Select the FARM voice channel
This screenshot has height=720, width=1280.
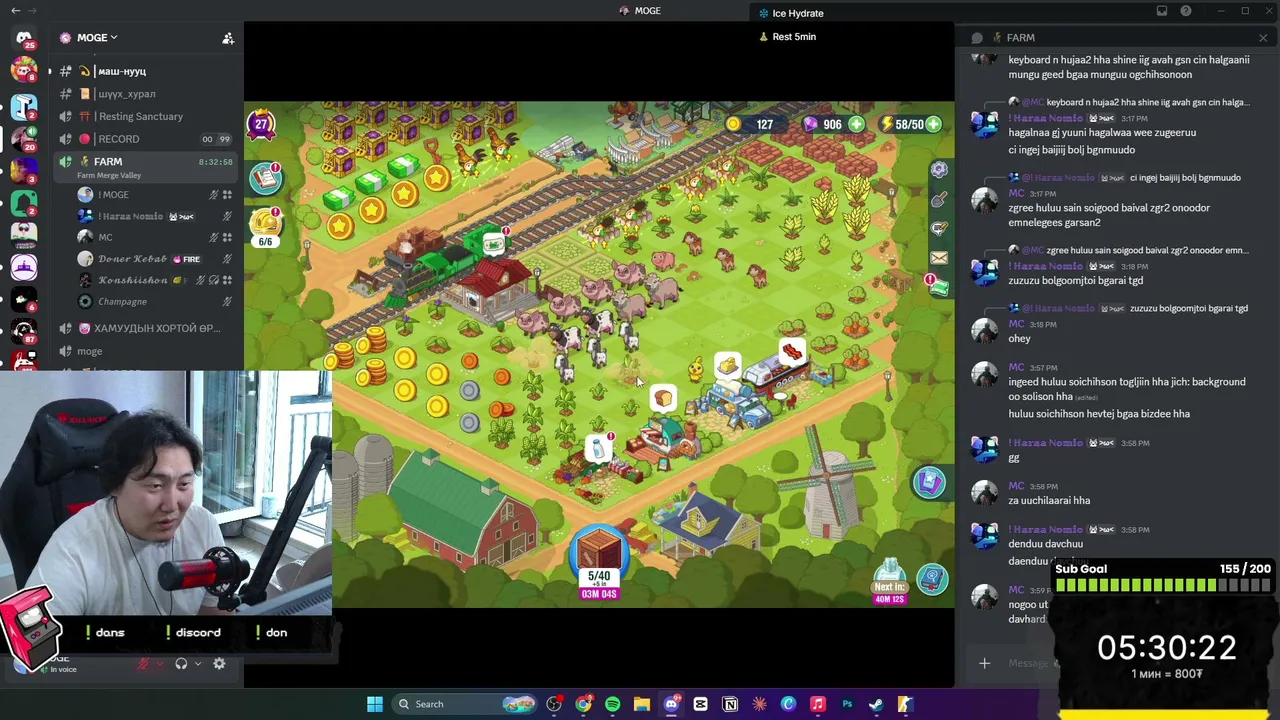[x=145, y=166]
